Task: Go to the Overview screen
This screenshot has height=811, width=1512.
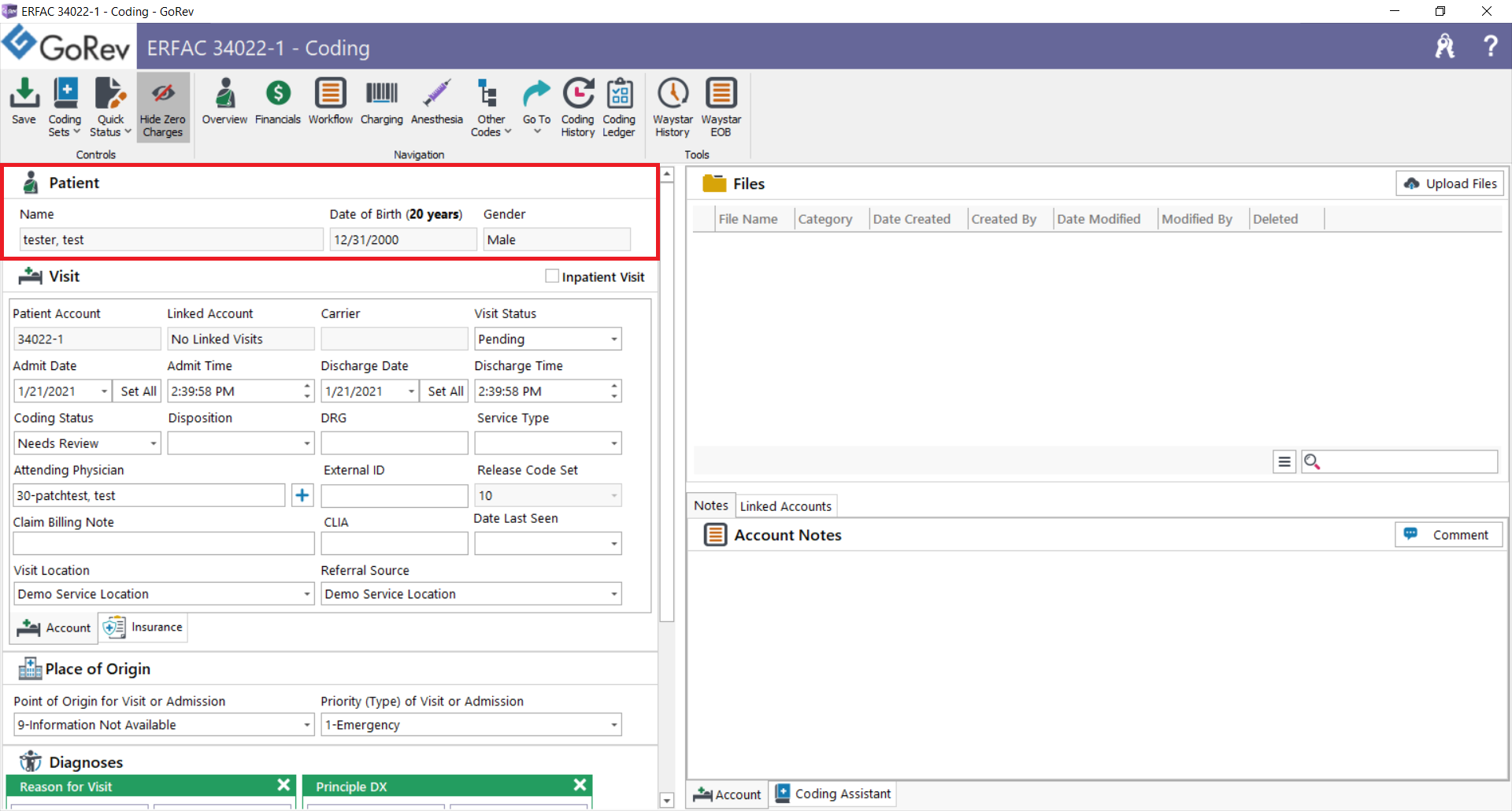Action: 224,102
